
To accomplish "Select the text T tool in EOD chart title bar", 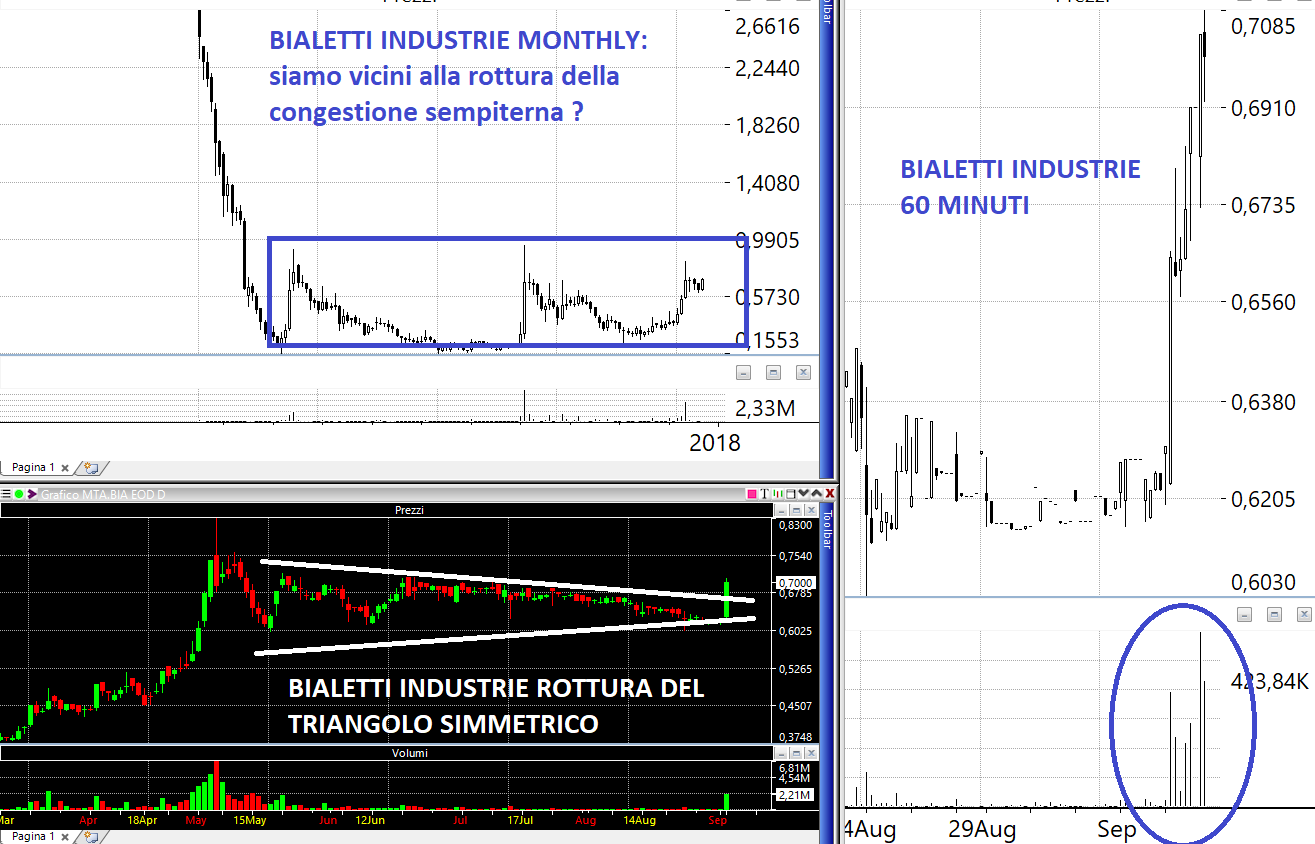I will [765, 494].
